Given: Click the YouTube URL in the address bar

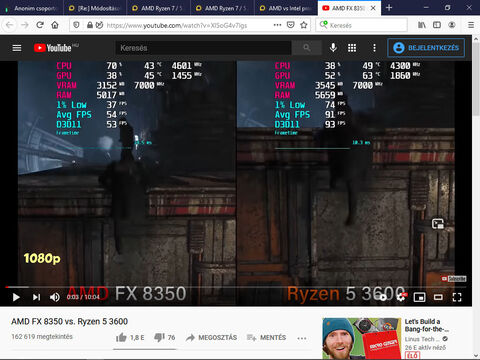Looking at the screenshot, I should pyautogui.click(x=177, y=25).
